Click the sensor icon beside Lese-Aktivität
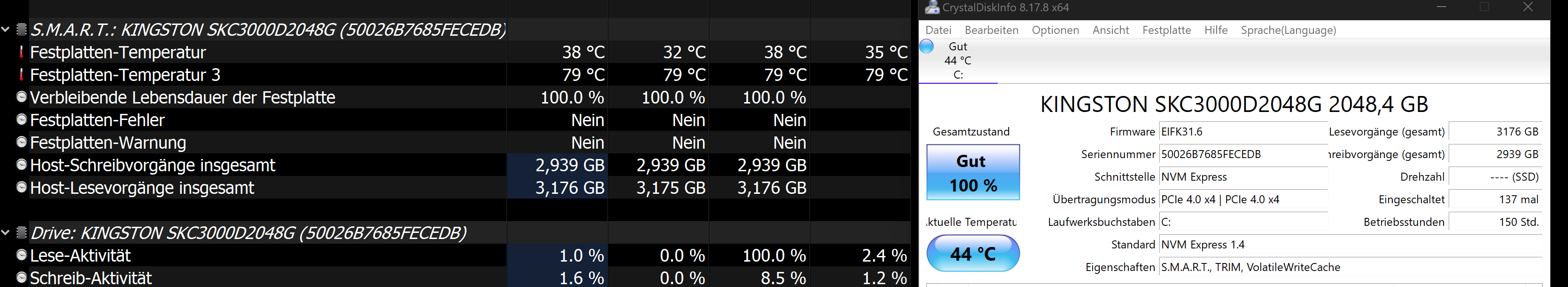 click(x=21, y=255)
